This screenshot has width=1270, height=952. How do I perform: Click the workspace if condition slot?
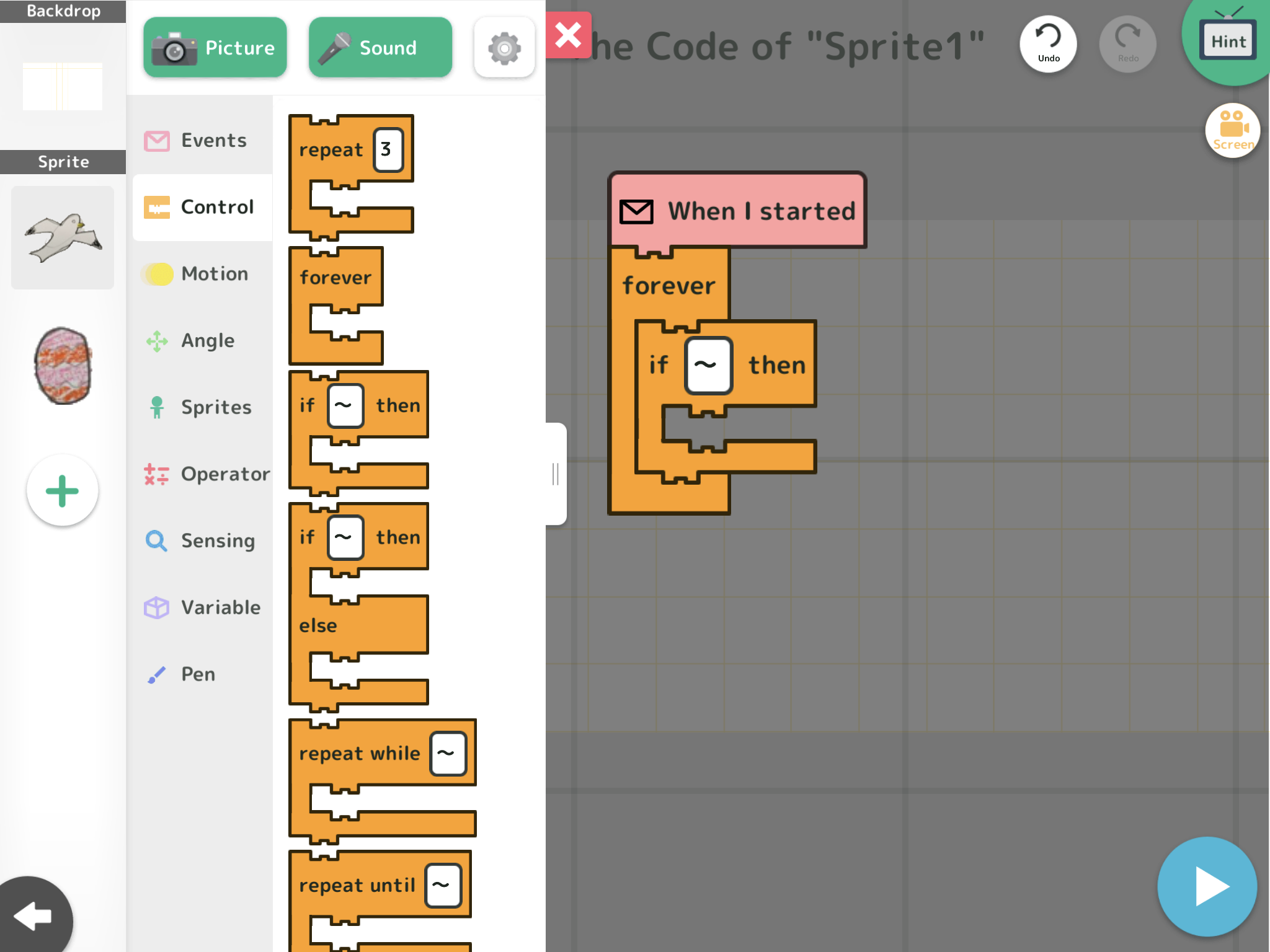708,365
